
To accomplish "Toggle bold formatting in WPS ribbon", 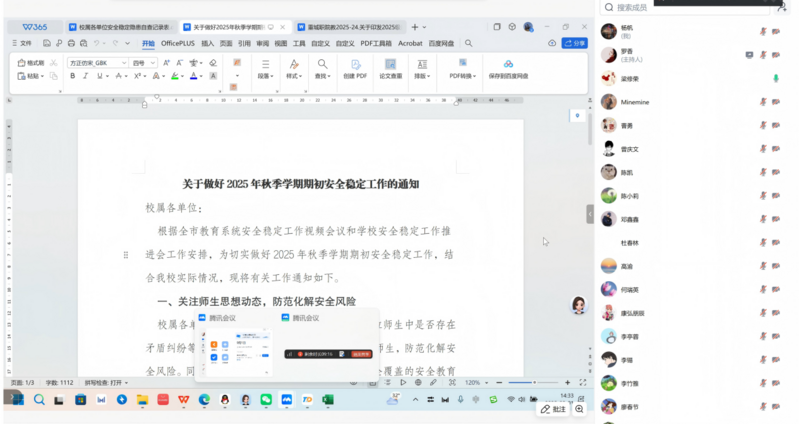I will (x=72, y=76).
